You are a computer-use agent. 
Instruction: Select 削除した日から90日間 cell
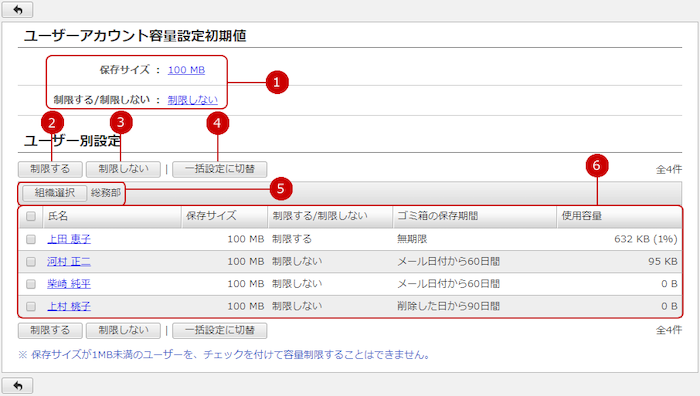pos(449,306)
